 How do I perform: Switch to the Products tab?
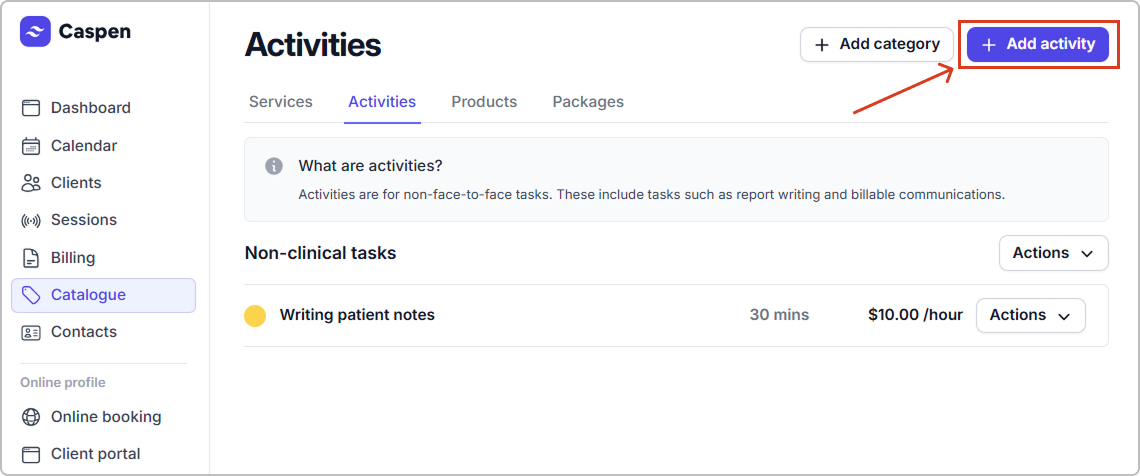click(484, 102)
